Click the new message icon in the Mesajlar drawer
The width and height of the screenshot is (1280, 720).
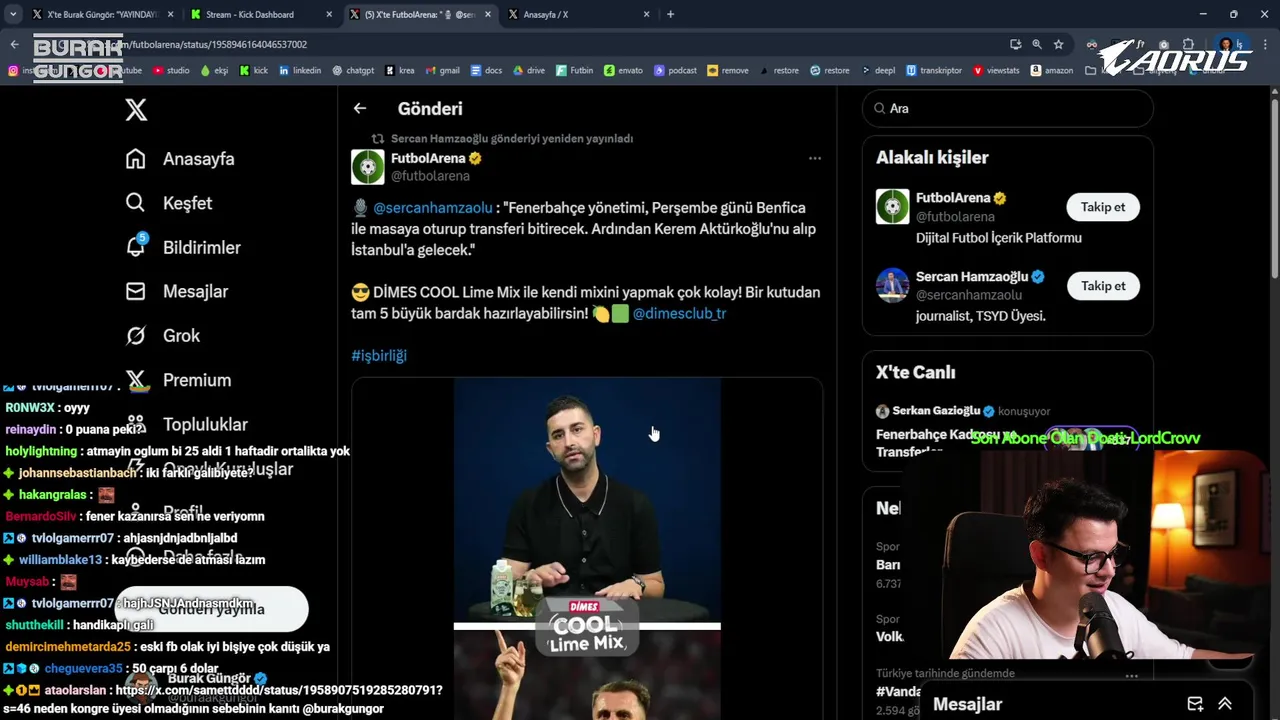1194,704
